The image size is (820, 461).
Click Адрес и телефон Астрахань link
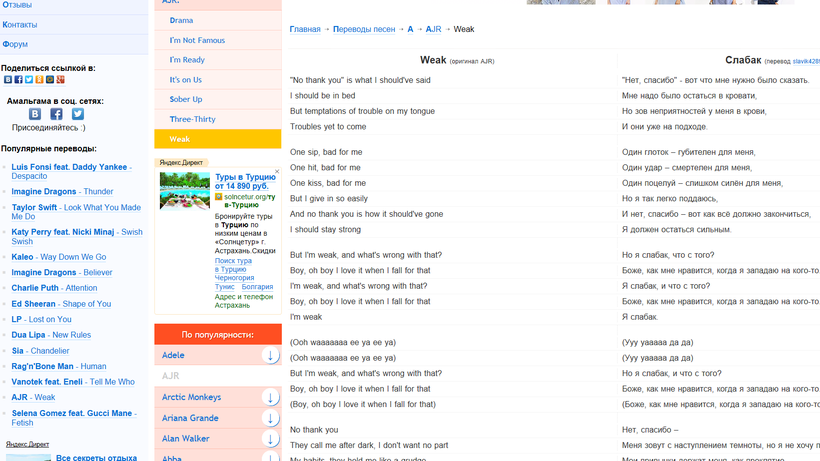click(244, 301)
